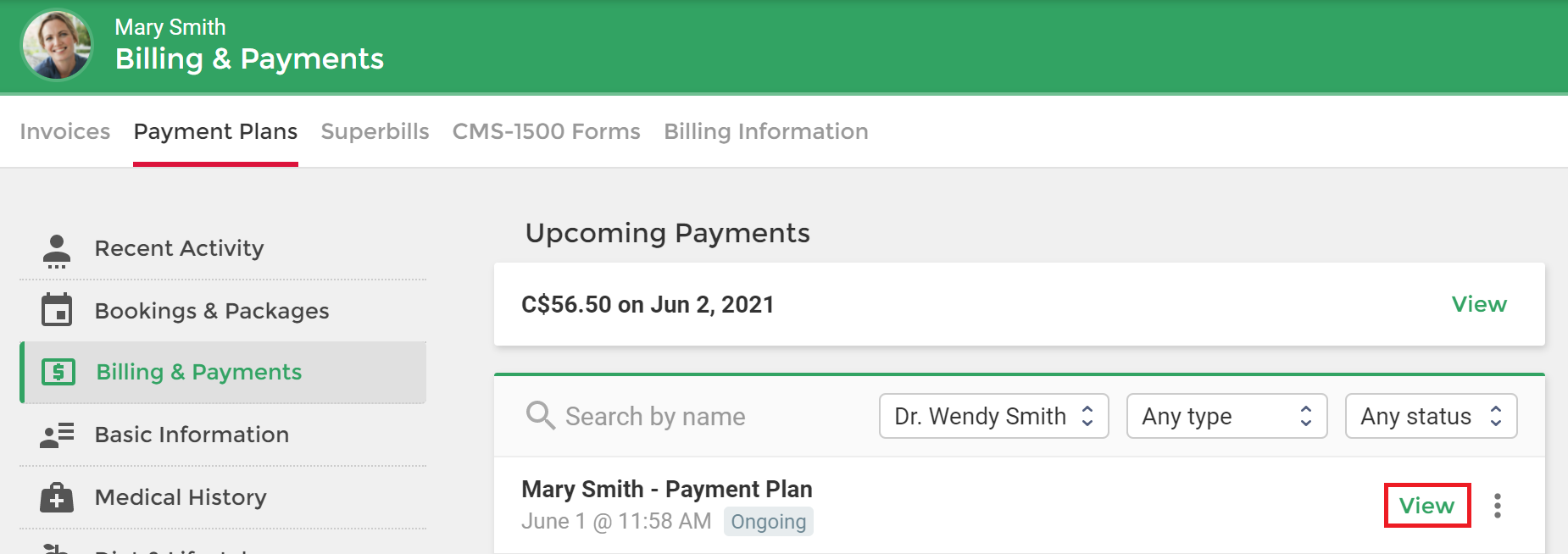The width and height of the screenshot is (1568, 554).
Task: Open the CMS-1500 Forms tab
Action: click(546, 131)
